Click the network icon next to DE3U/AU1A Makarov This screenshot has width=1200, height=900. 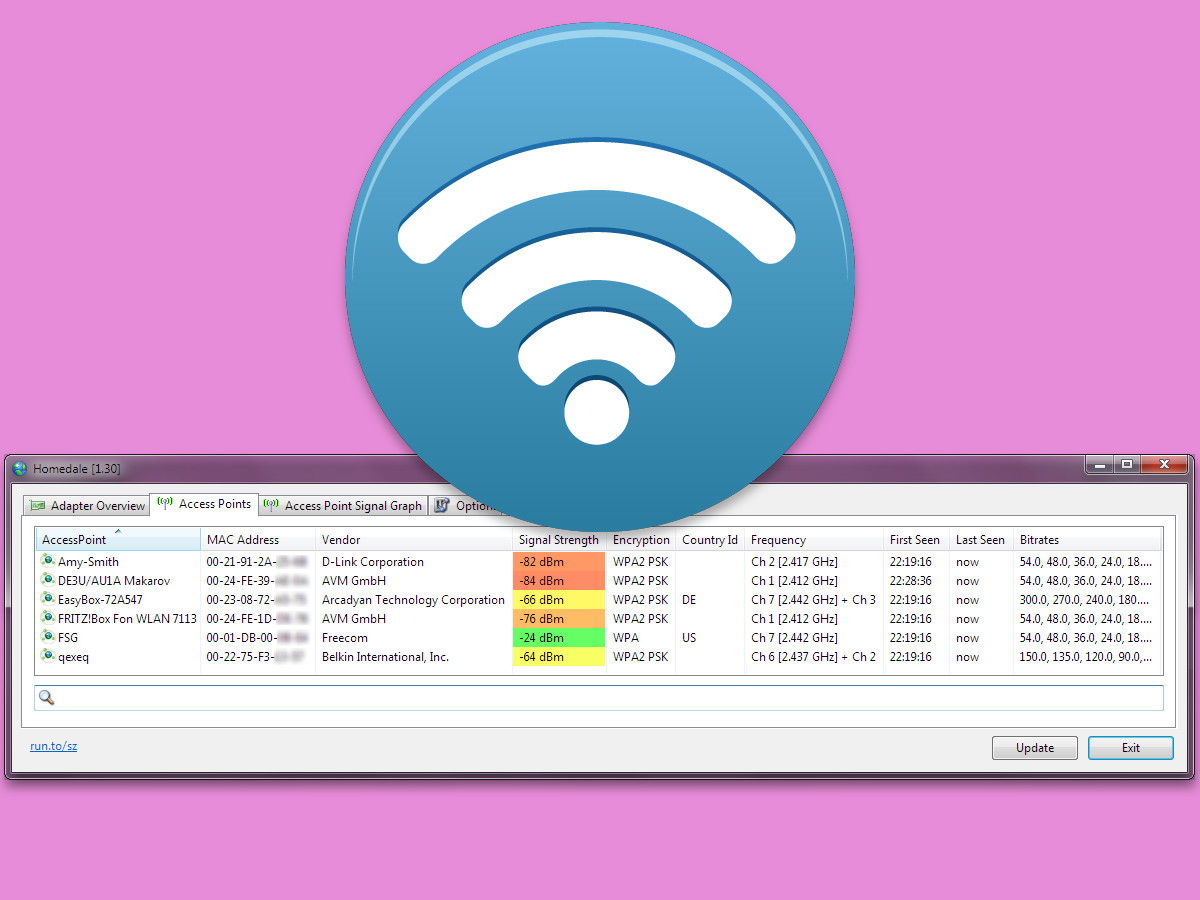47,580
